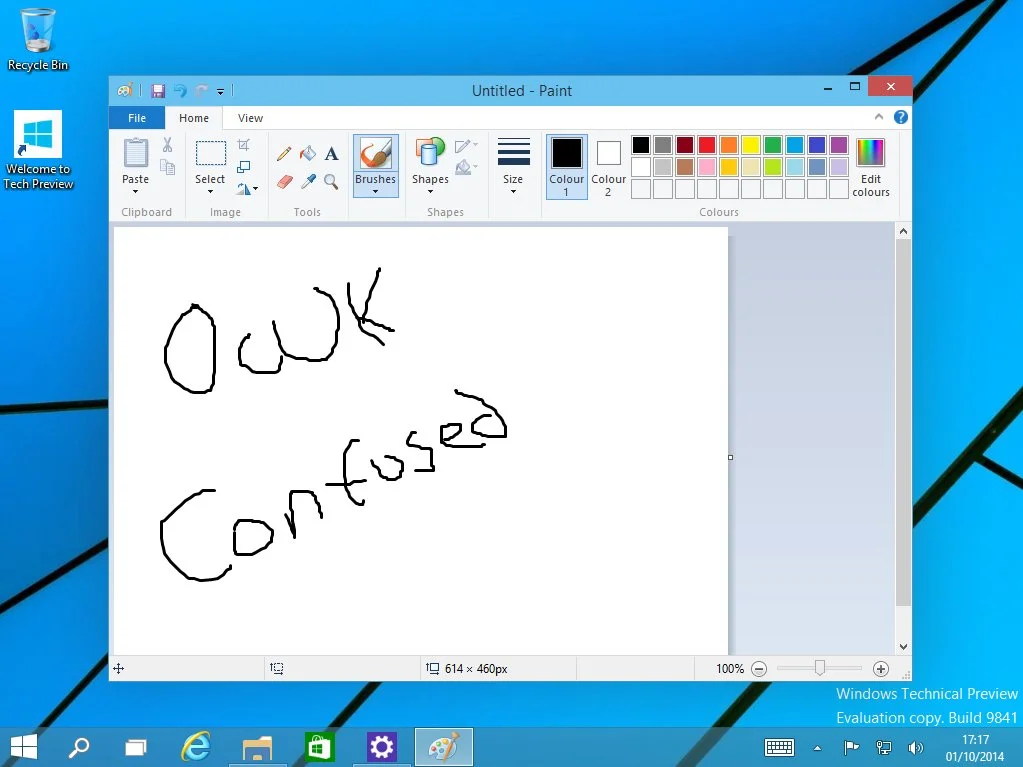Collapse the ribbon with the chevron
The width and height of the screenshot is (1023, 767).
pyautogui.click(x=879, y=117)
